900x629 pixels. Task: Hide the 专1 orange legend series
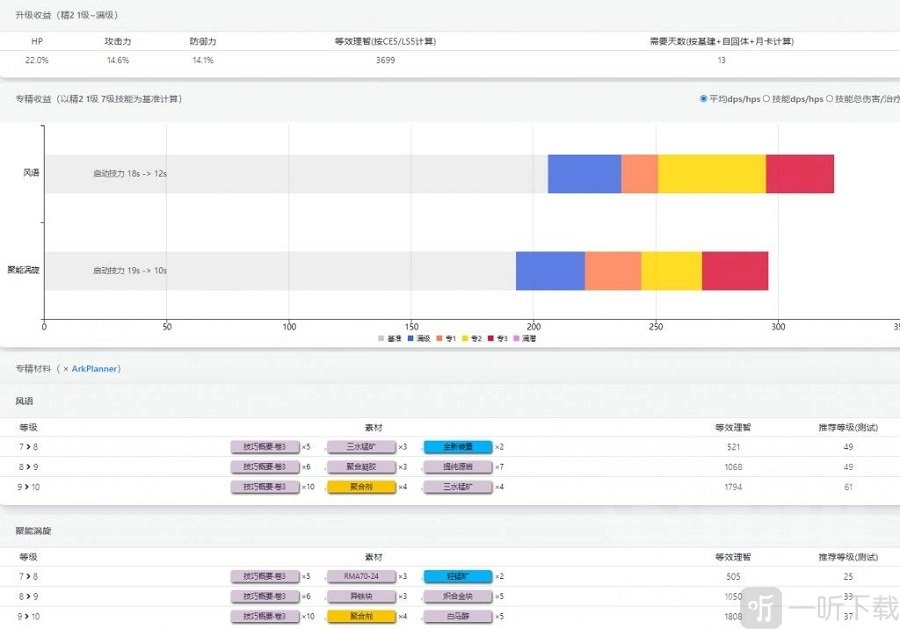(441, 339)
